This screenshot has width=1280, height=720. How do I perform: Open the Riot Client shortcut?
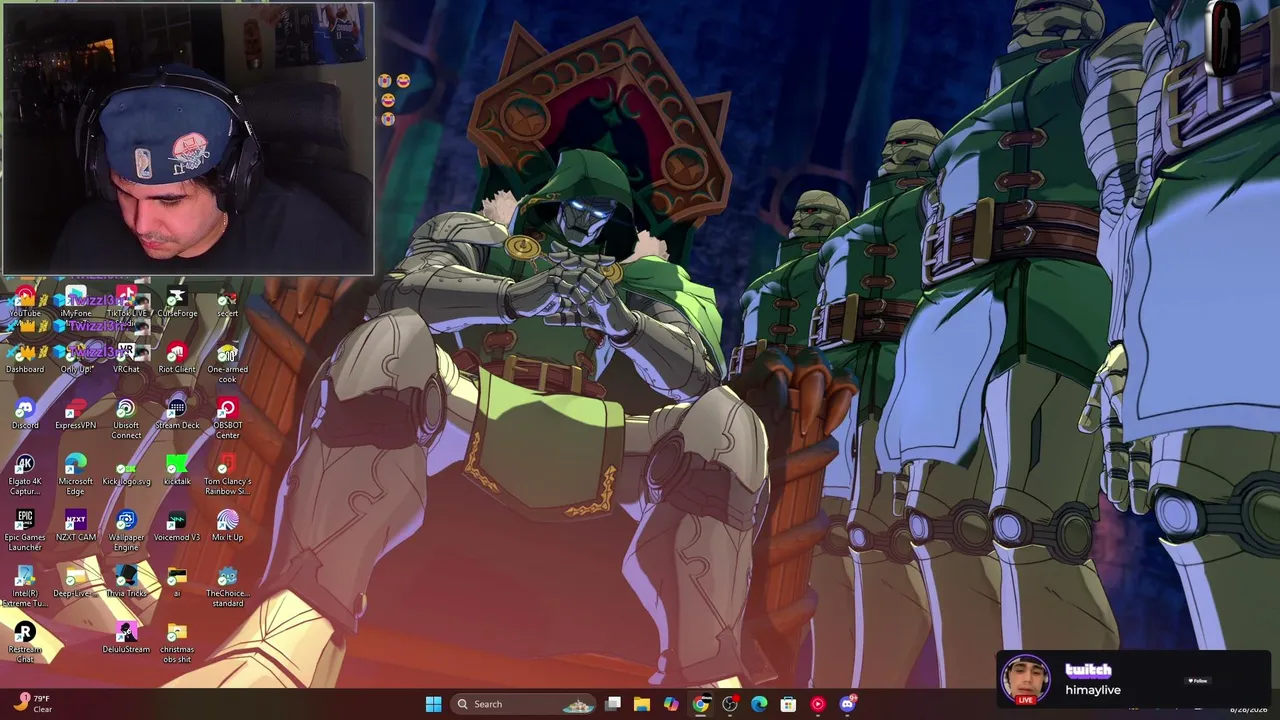point(177,357)
